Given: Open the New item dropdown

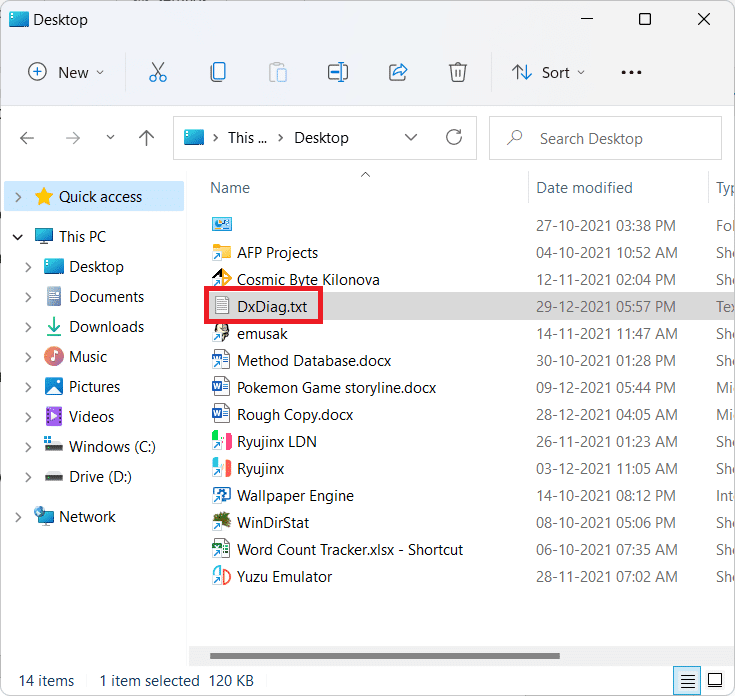Looking at the screenshot, I should [66, 72].
